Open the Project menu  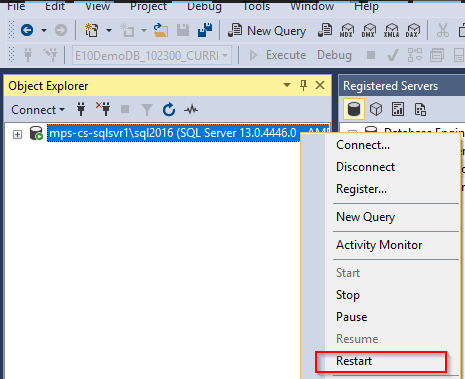[x=148, y=6]
